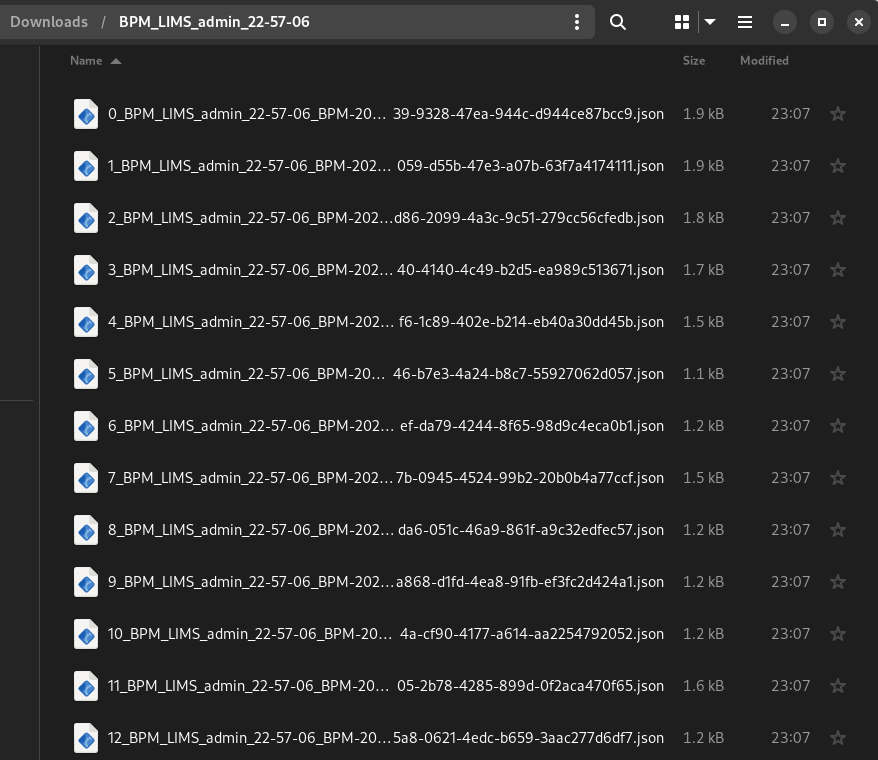Toggle star on 11_BPM_LIMS json file
Image resolution: width=878 pixels, height=760 pixels.
(x=838, y=686)
